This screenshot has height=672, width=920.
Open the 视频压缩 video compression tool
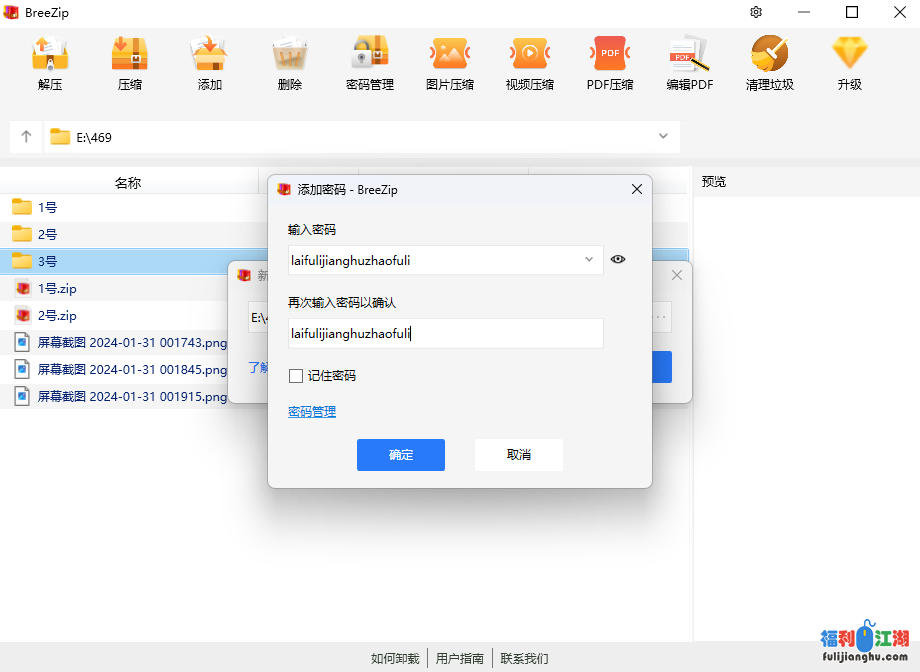point(530,55)
